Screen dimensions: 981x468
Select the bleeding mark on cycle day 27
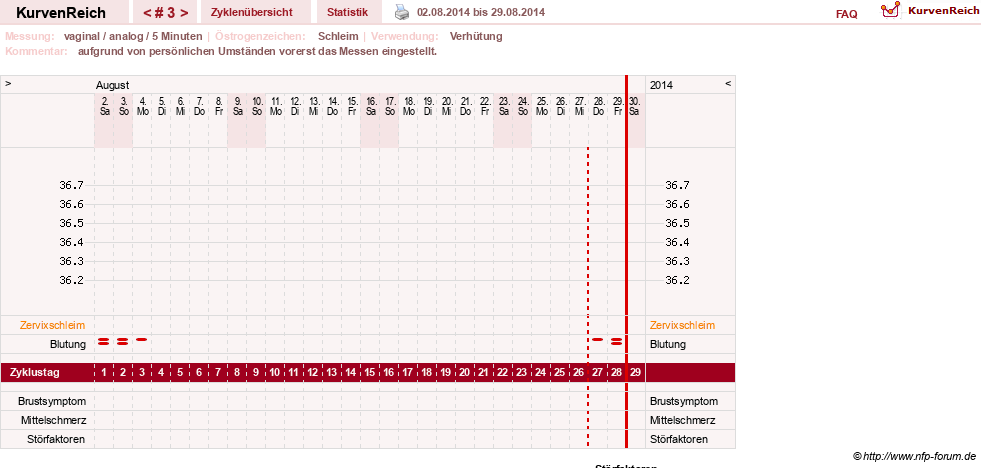pos(597,339)
